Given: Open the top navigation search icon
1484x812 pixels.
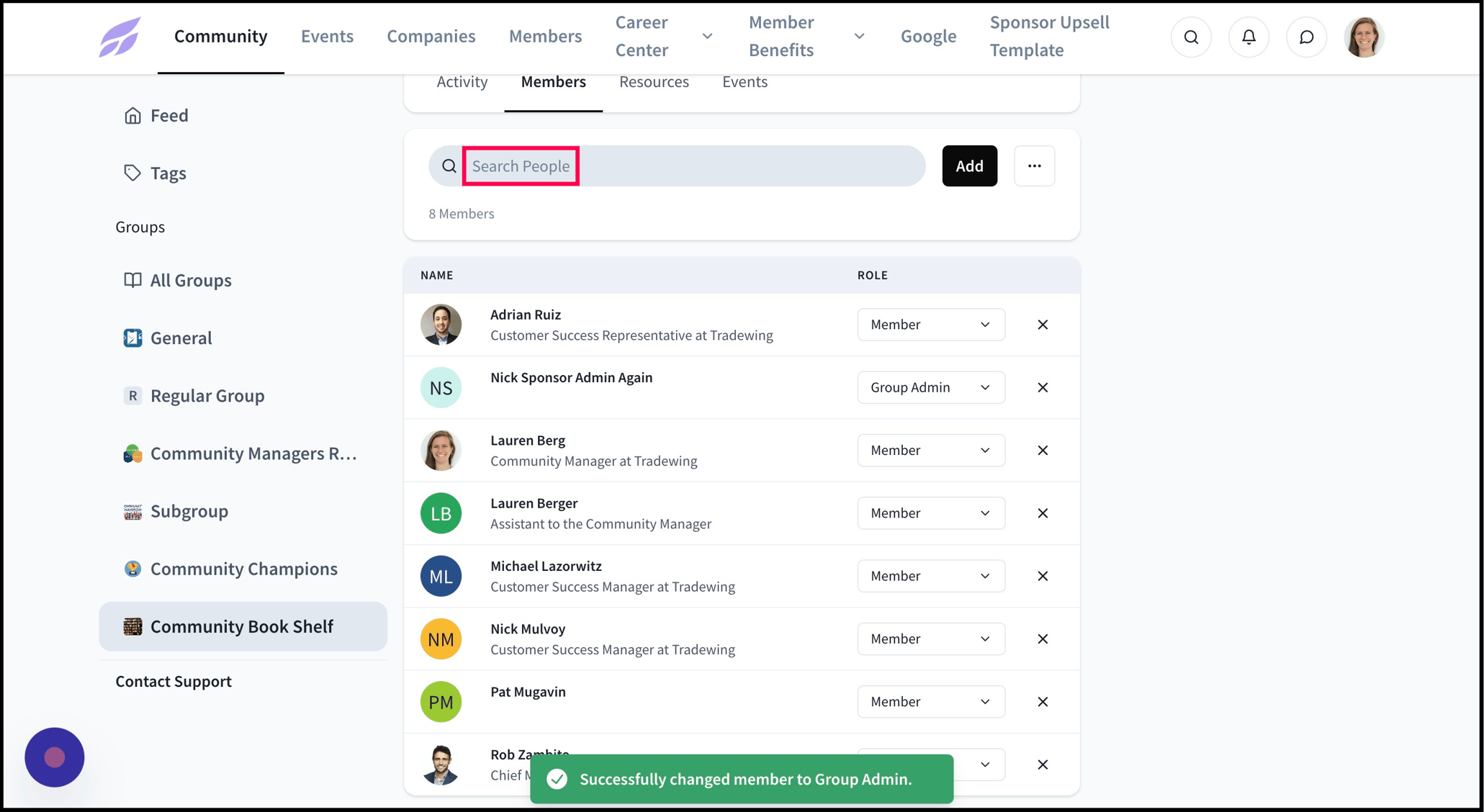Looking at the screenshot, I should (x=1191, y=37).
